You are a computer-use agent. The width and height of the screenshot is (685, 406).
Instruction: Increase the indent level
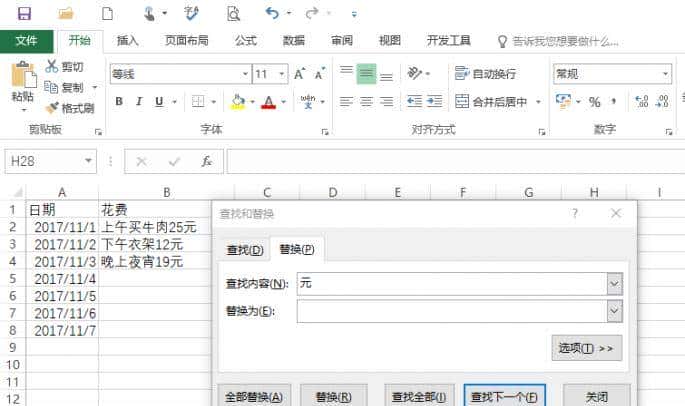[x=434, y=102]
